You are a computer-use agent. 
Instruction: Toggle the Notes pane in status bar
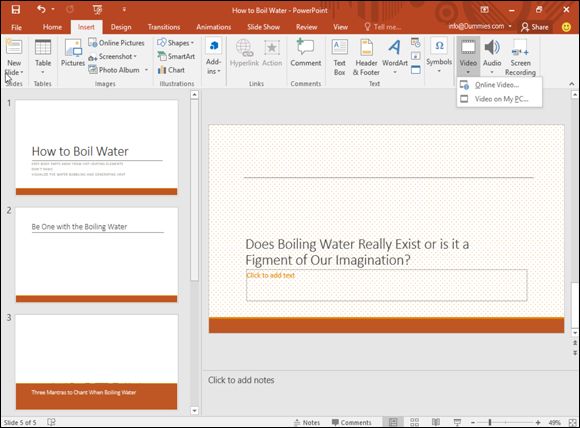pos(307,422)
